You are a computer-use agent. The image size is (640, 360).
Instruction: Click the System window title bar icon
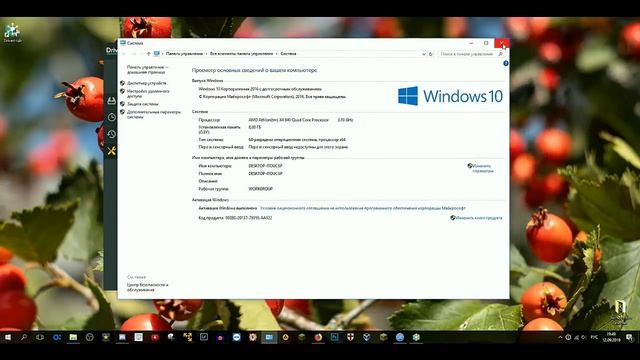point(123,42)
